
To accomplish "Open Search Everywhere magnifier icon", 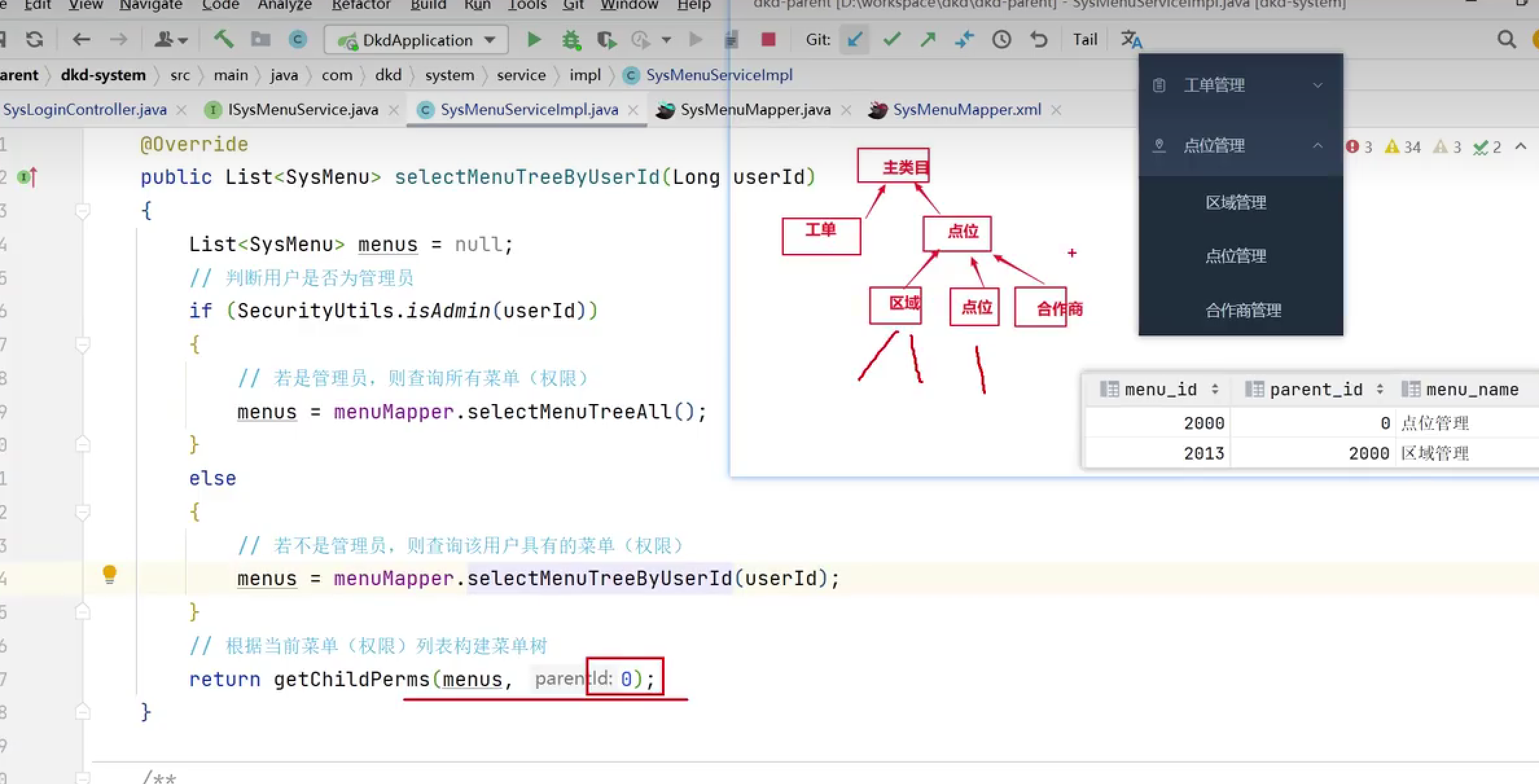I will click(x=1507, y=40).
